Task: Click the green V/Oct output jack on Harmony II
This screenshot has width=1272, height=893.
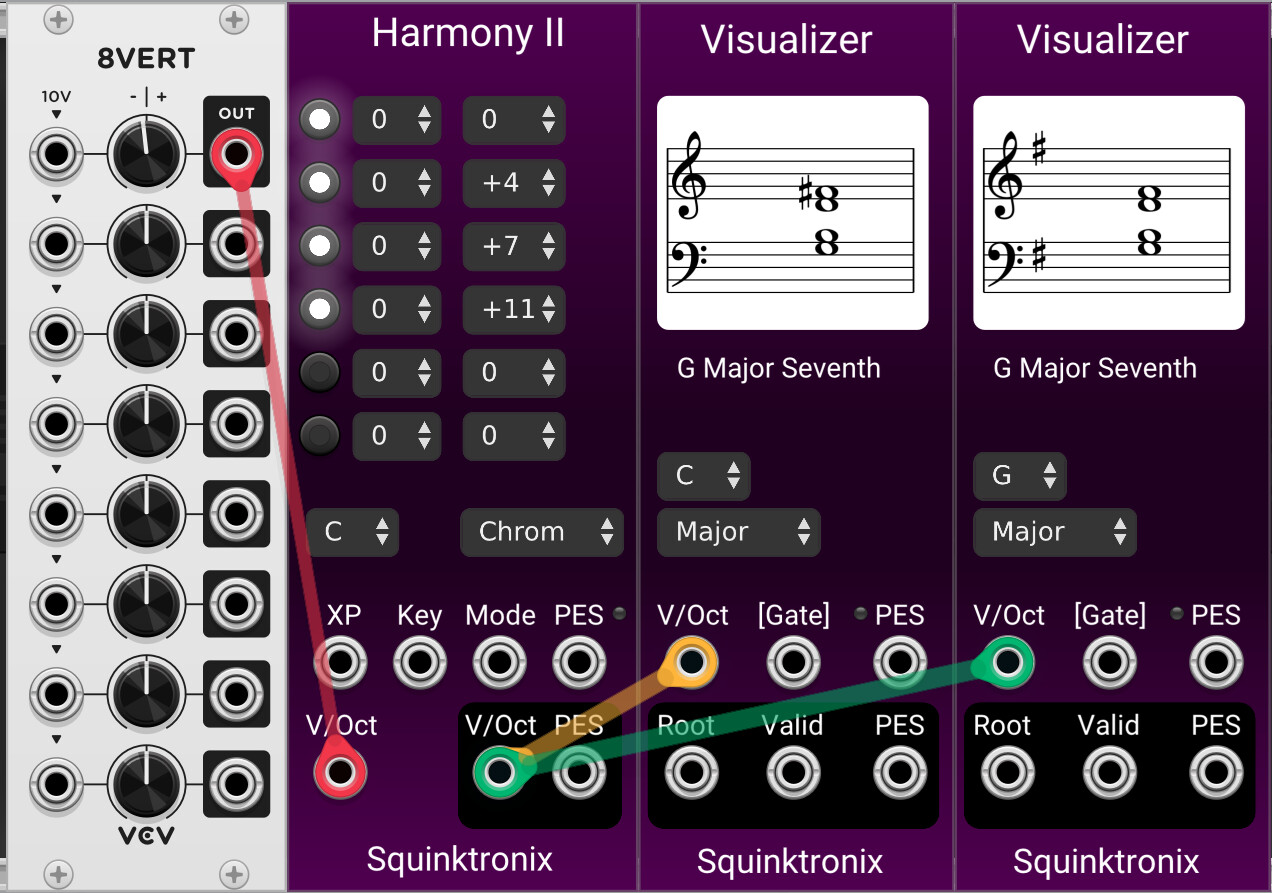Action: [x=499, y=772]
